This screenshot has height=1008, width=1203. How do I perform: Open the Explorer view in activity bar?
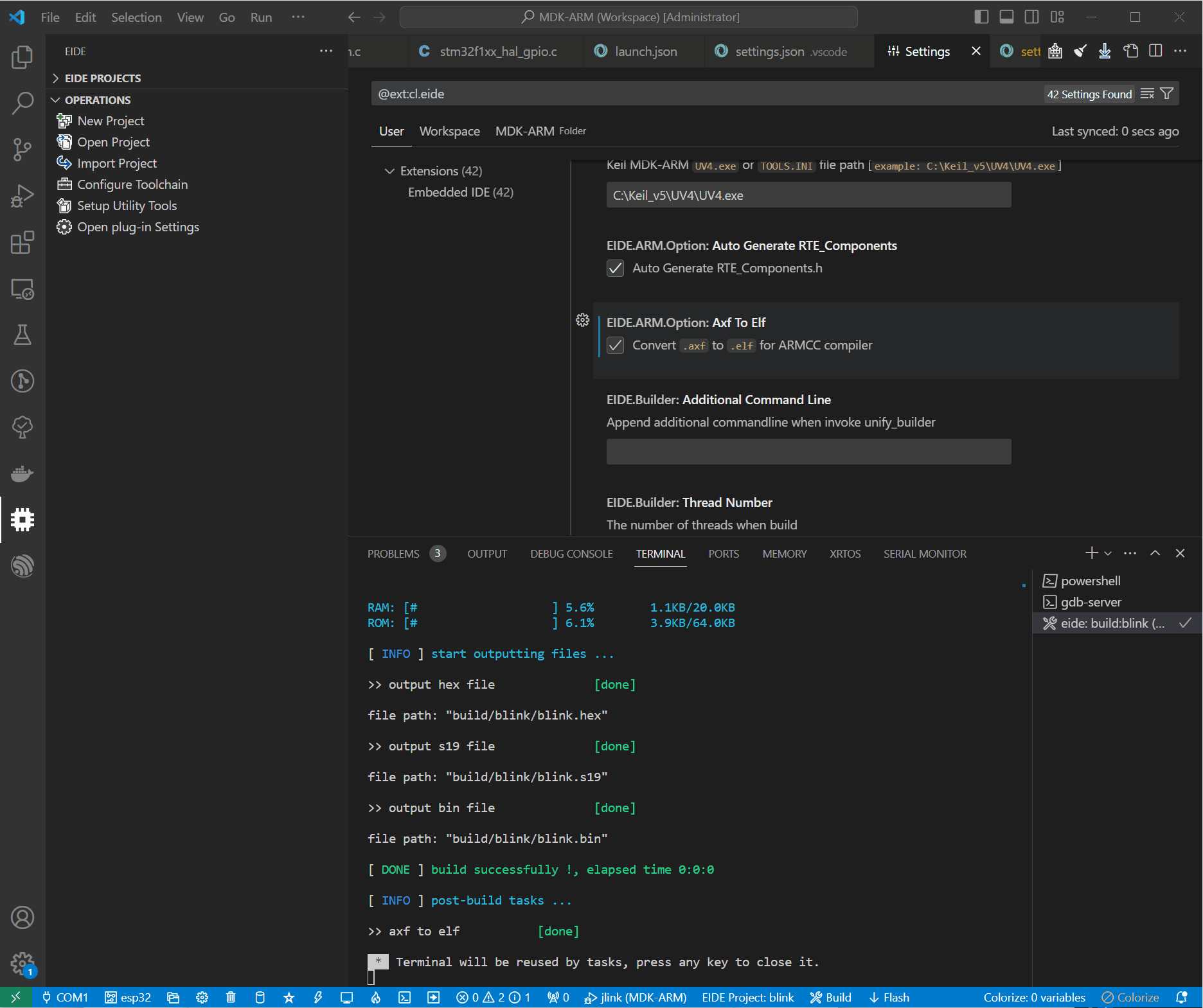click(x=22, y=57)
